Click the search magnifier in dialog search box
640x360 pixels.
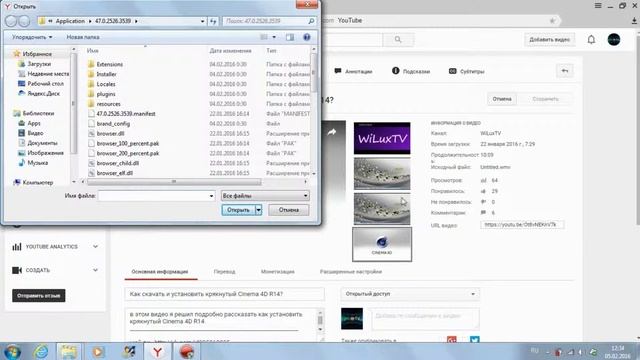pyautogui.click(x=311, y=21)
